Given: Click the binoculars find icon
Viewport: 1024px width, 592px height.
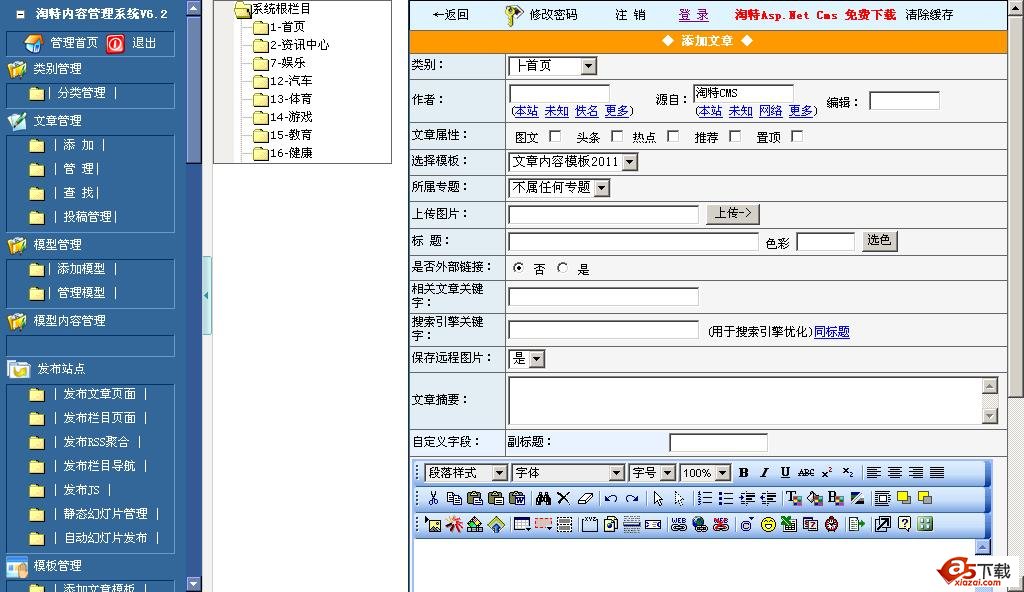Looking at the screenshot, I should coord(543,498).
